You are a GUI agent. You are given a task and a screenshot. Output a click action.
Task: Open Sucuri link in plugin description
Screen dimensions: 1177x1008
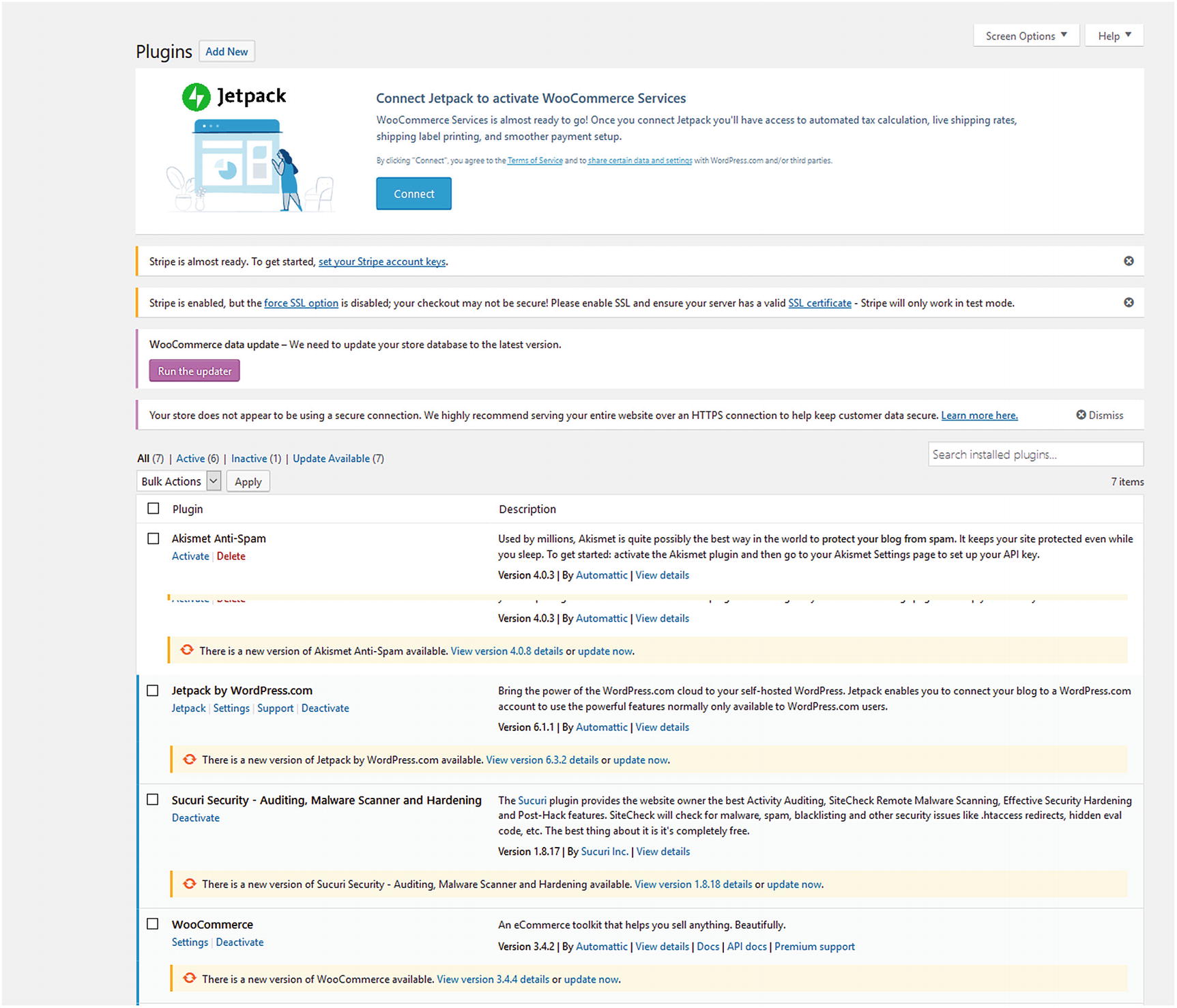click(532, 801)
